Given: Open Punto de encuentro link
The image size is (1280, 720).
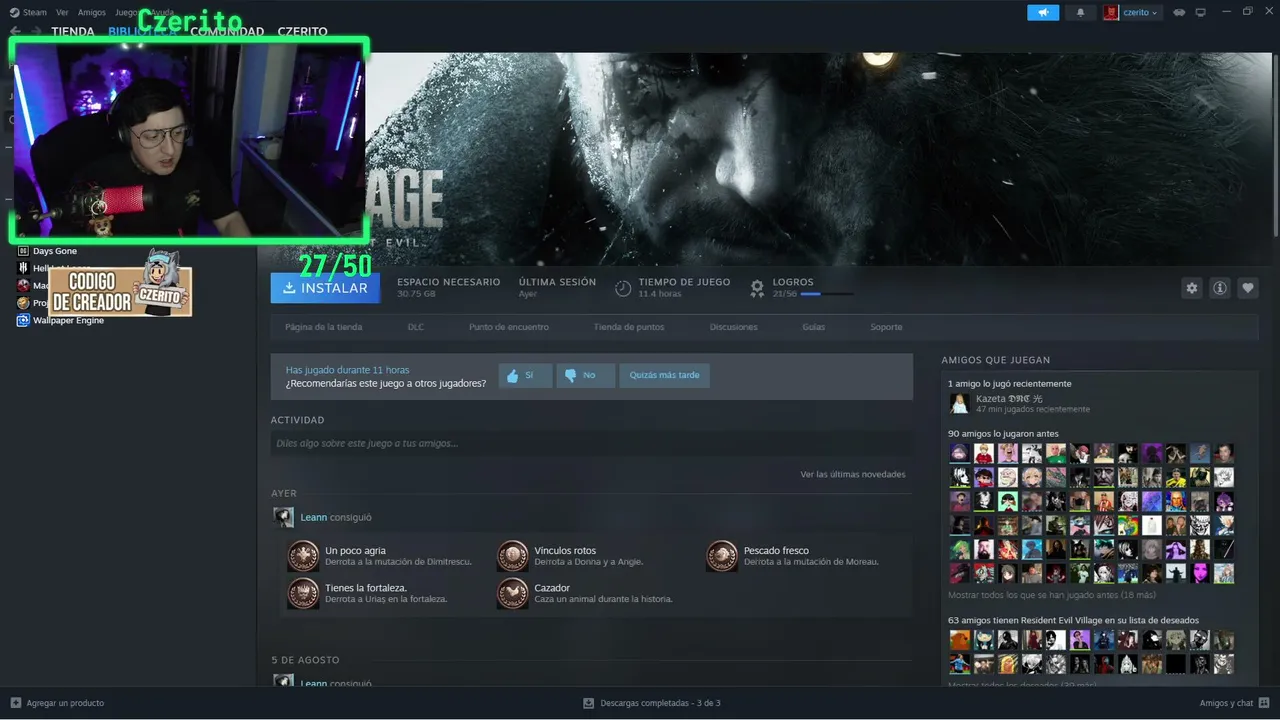Looking at the screenshot, I should (509, 327).
